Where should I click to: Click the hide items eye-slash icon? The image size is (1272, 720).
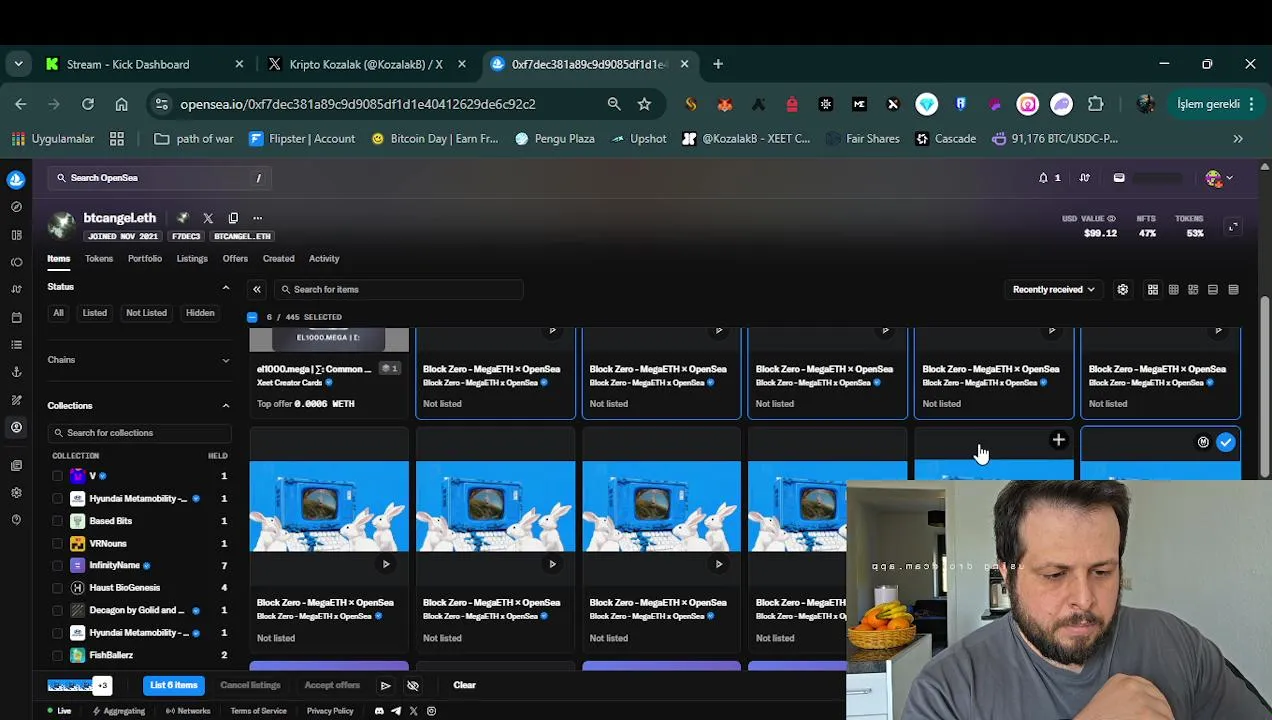tap(412, 686)
